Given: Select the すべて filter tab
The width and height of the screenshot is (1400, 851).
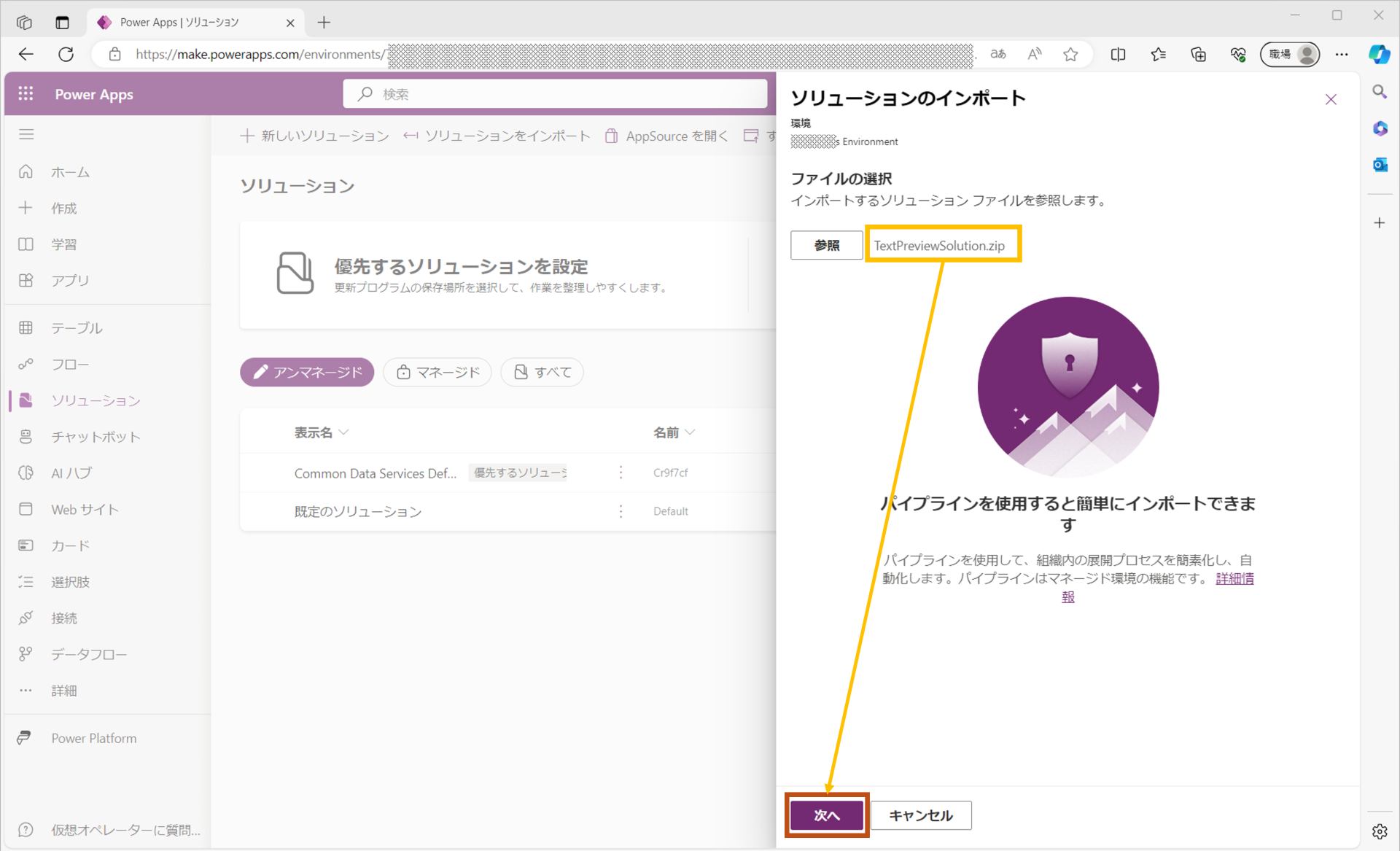Looking at the screenshot, I should pyautogui.click(x=542, y=372).
